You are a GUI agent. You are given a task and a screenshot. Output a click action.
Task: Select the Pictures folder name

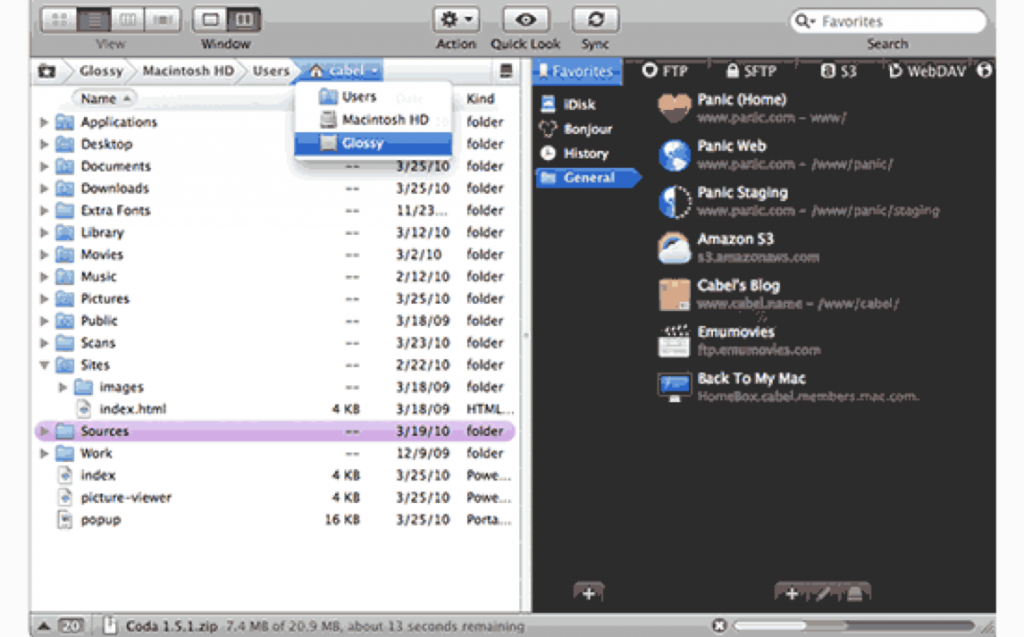[x=105, y=299]
